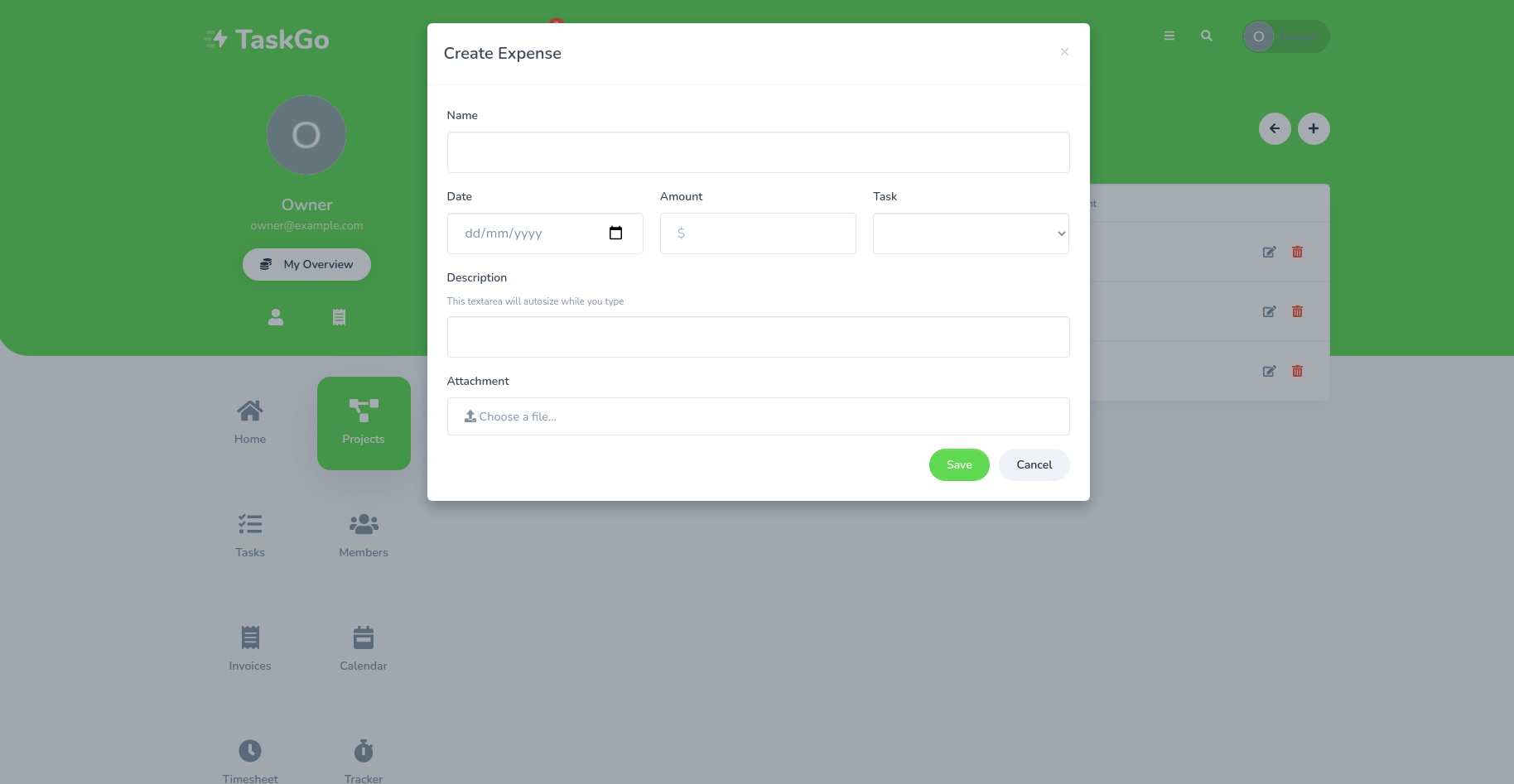Image resolution: width=1514 pixels, height=784 pixels.
Task: Cancel the Create Expense dialog
Action: coord(1034,464)
